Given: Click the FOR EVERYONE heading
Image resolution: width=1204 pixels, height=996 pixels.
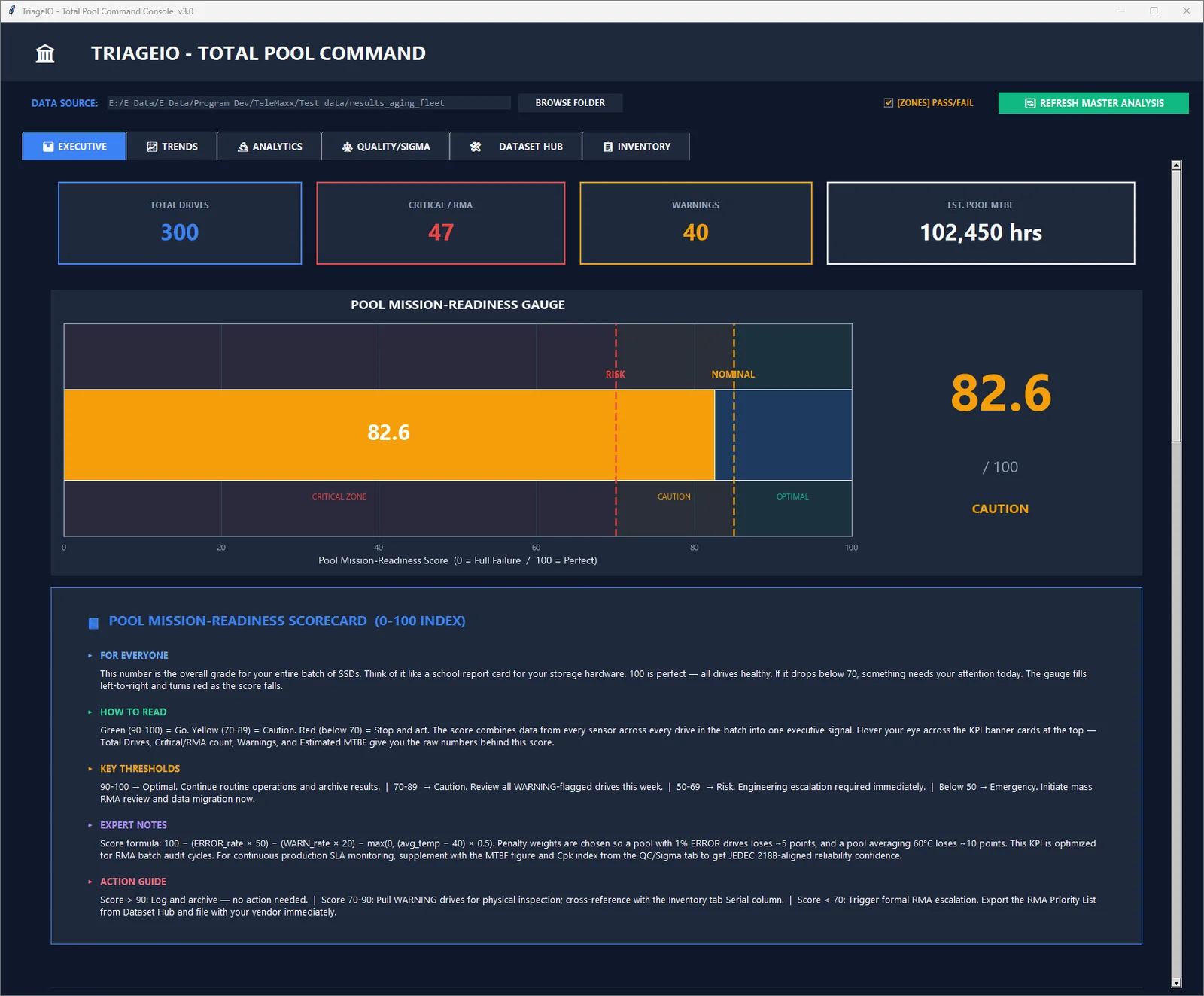Looking at the screenshot, I should (134, 656).
